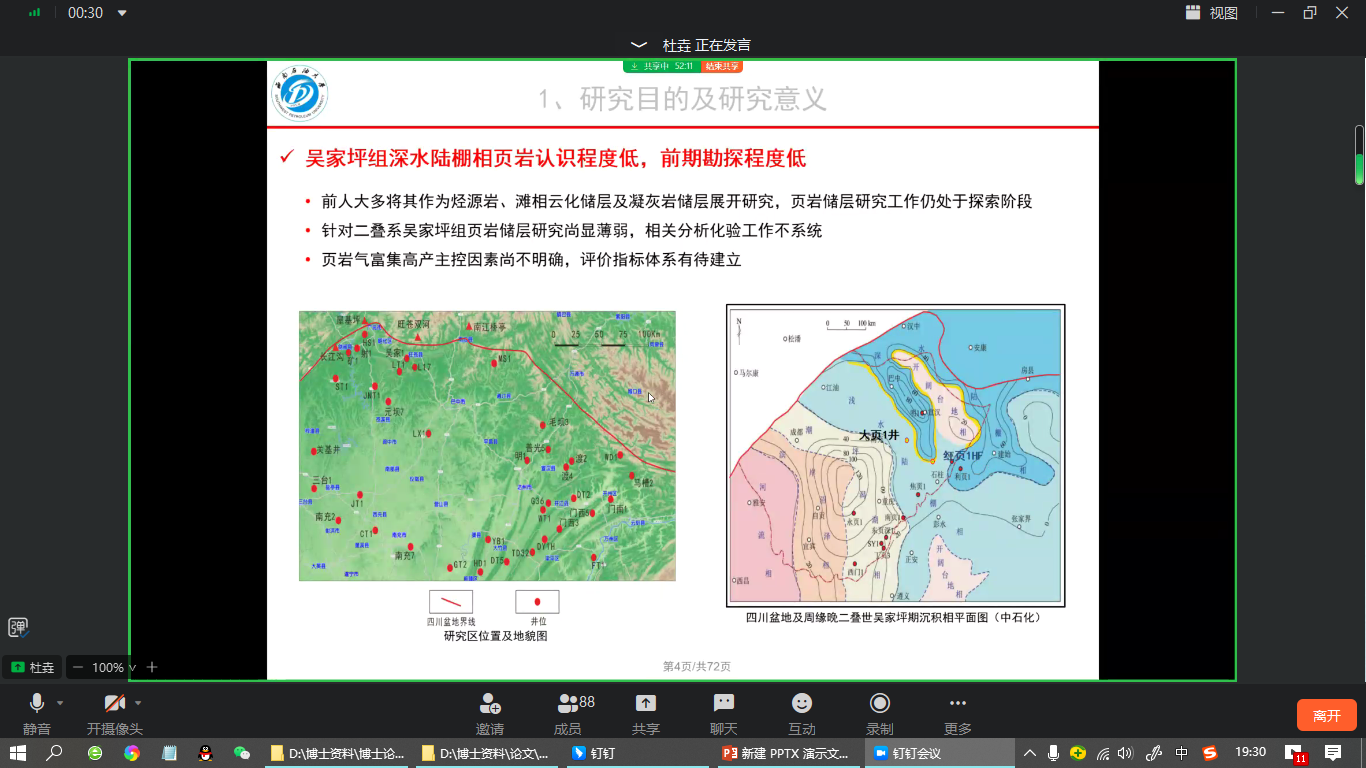The width and height of the screenshot is (1366, 768).
Task: Open the 更多 more options icon
Action: tap(957, 705)
